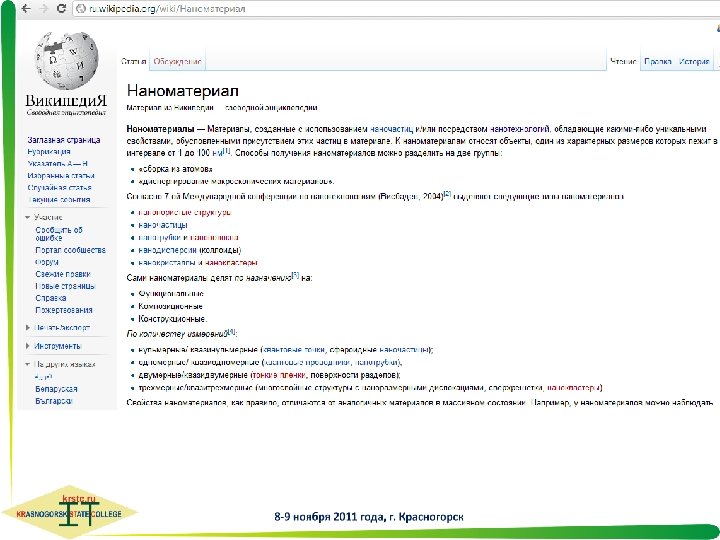Open the Справка sidebar link
Image resolution: width=720 pixels, height=540 pixels.
[51, 298]
